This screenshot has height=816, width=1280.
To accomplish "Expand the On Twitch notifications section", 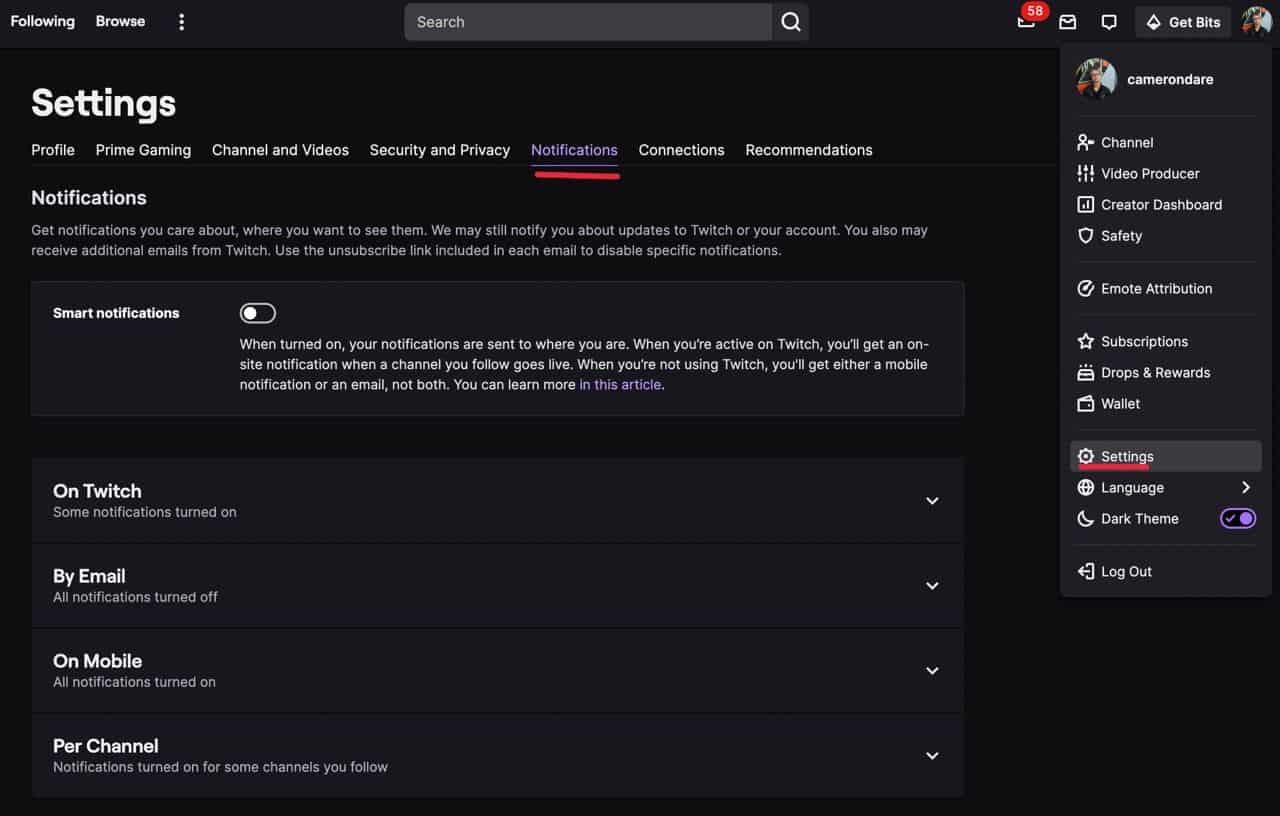I will point(931,500).
